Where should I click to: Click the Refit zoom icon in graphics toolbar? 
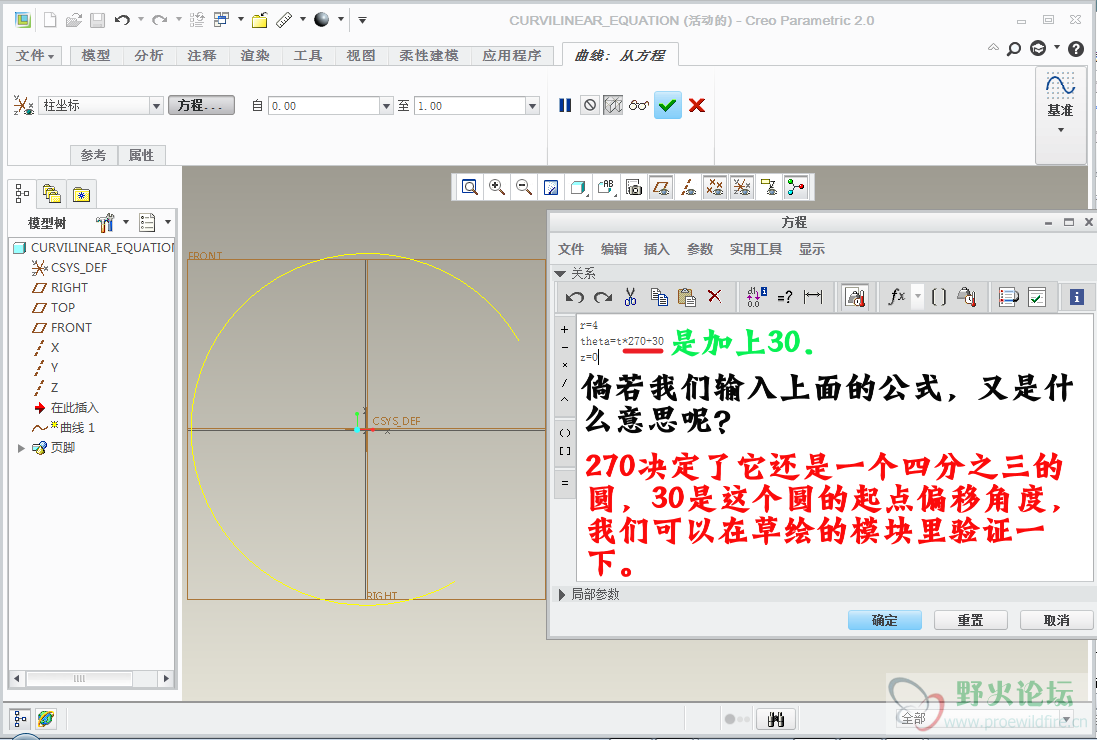pyautogui.click(x=469, y=187)
